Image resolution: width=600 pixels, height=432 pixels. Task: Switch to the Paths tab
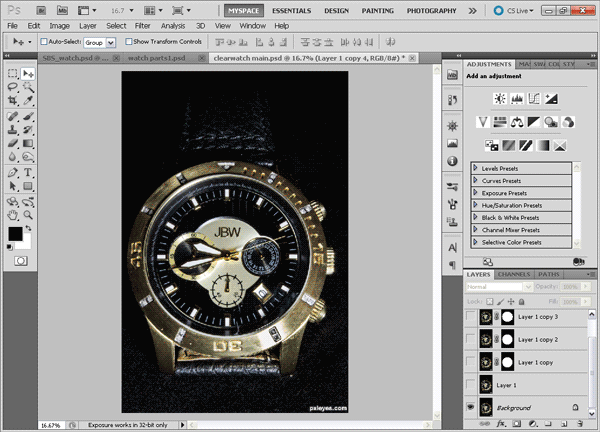548,274
